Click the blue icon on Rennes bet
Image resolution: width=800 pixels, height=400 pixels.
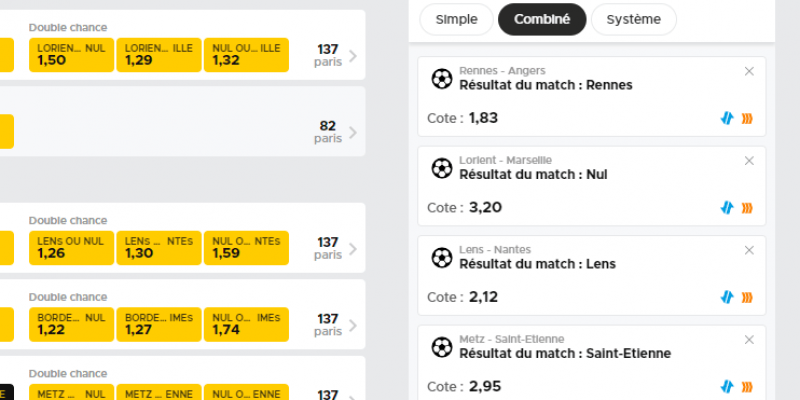tap(727, 118)
